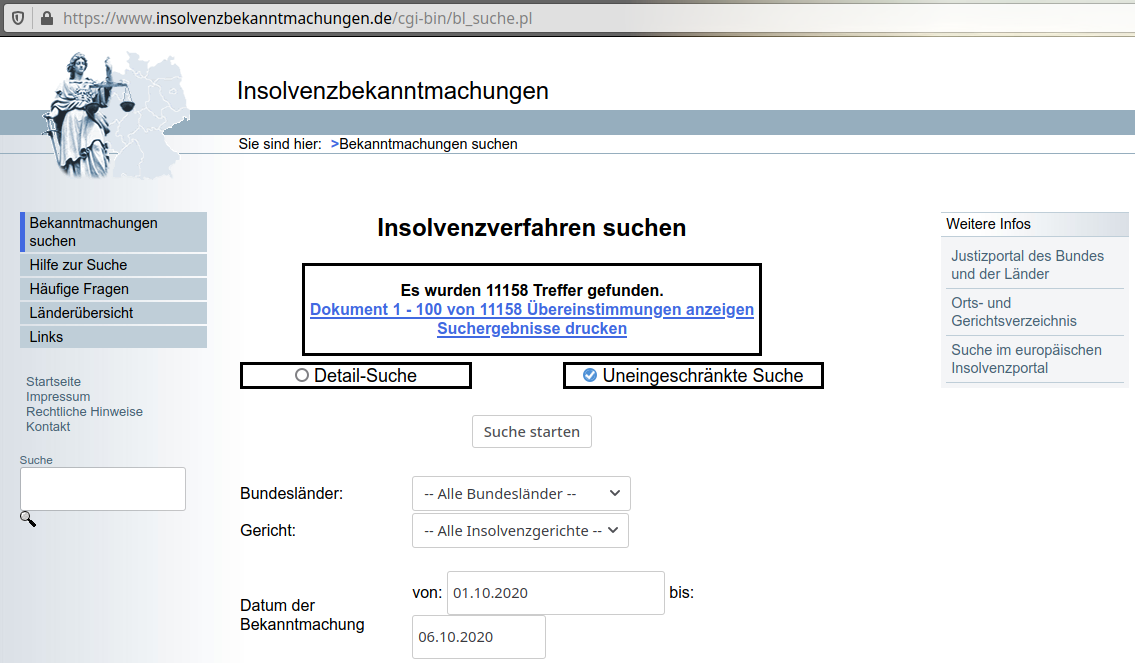Open Hilfe zur Suche menu item
1135x663 pixels.
(x=79, y=265)
